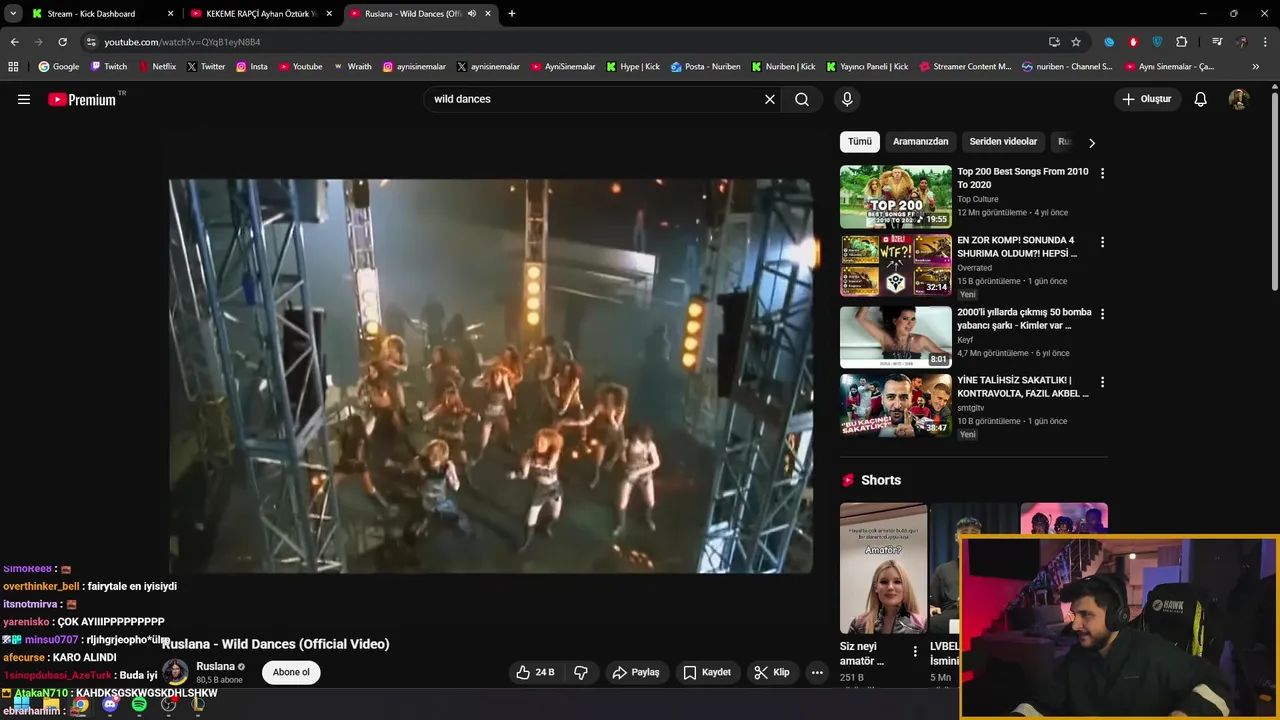1280x720 pixels.
Task: Open Top 200 Best Songs thumbnail
Action: point(896,197)
